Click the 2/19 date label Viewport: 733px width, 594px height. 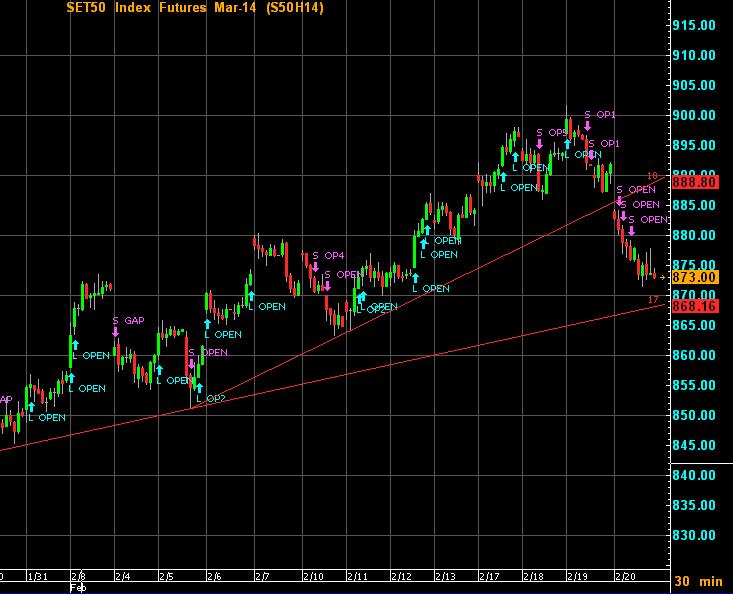(577, 576)
